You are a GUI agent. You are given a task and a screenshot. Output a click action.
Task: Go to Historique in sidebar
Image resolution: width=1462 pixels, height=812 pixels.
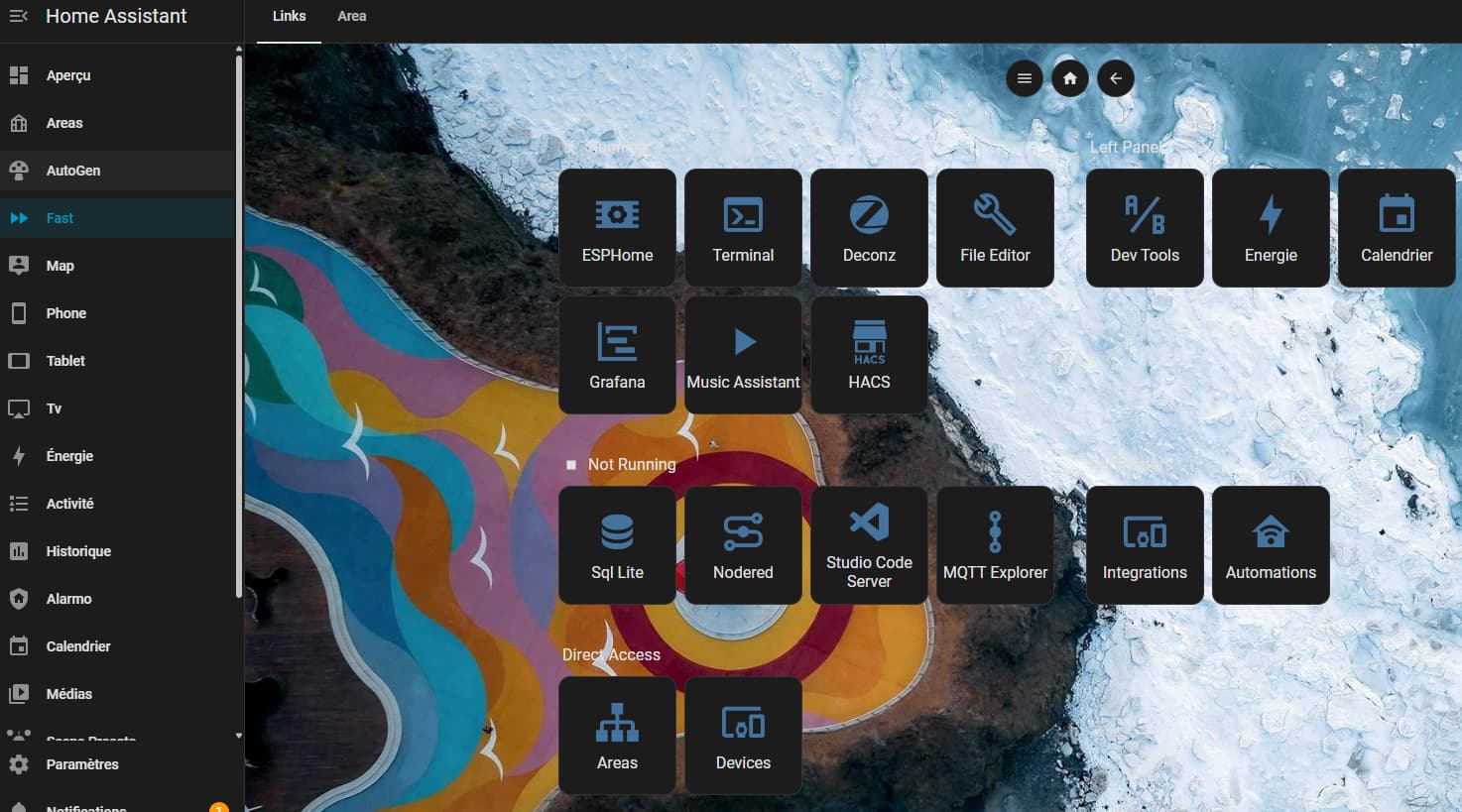tap(78, 551)
